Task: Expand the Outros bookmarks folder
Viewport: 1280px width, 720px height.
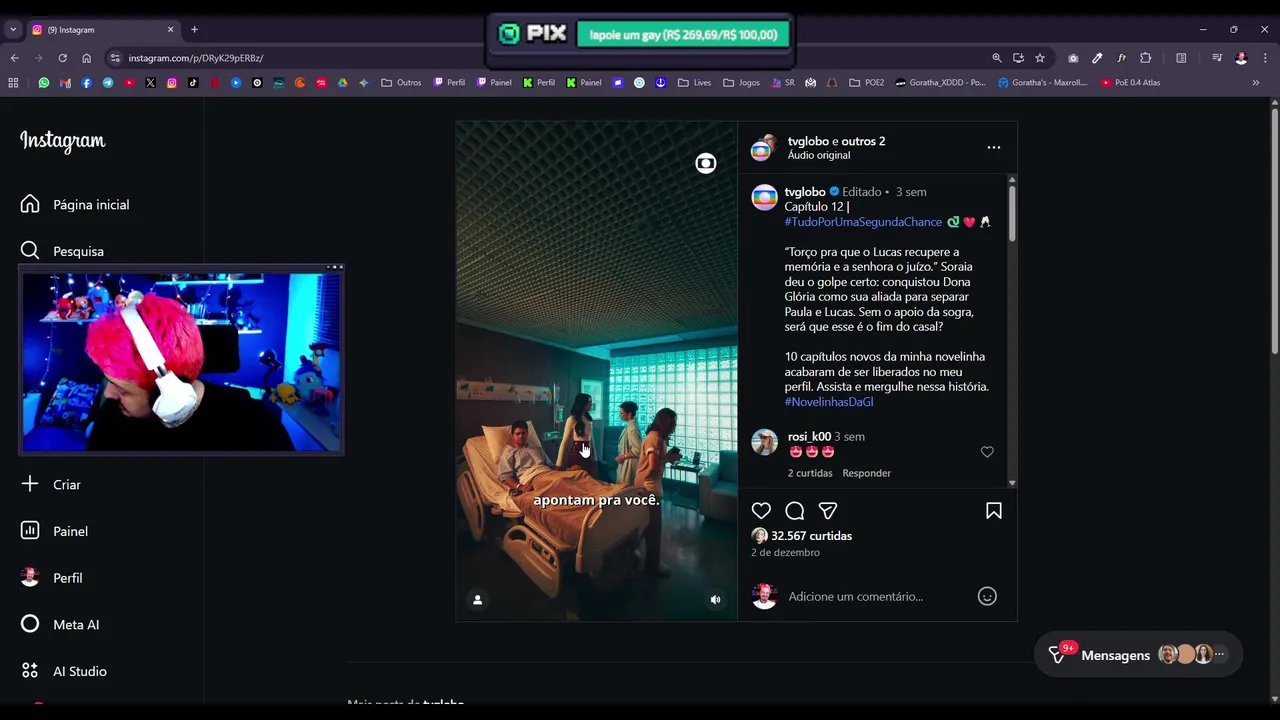Action: [401, 83]
